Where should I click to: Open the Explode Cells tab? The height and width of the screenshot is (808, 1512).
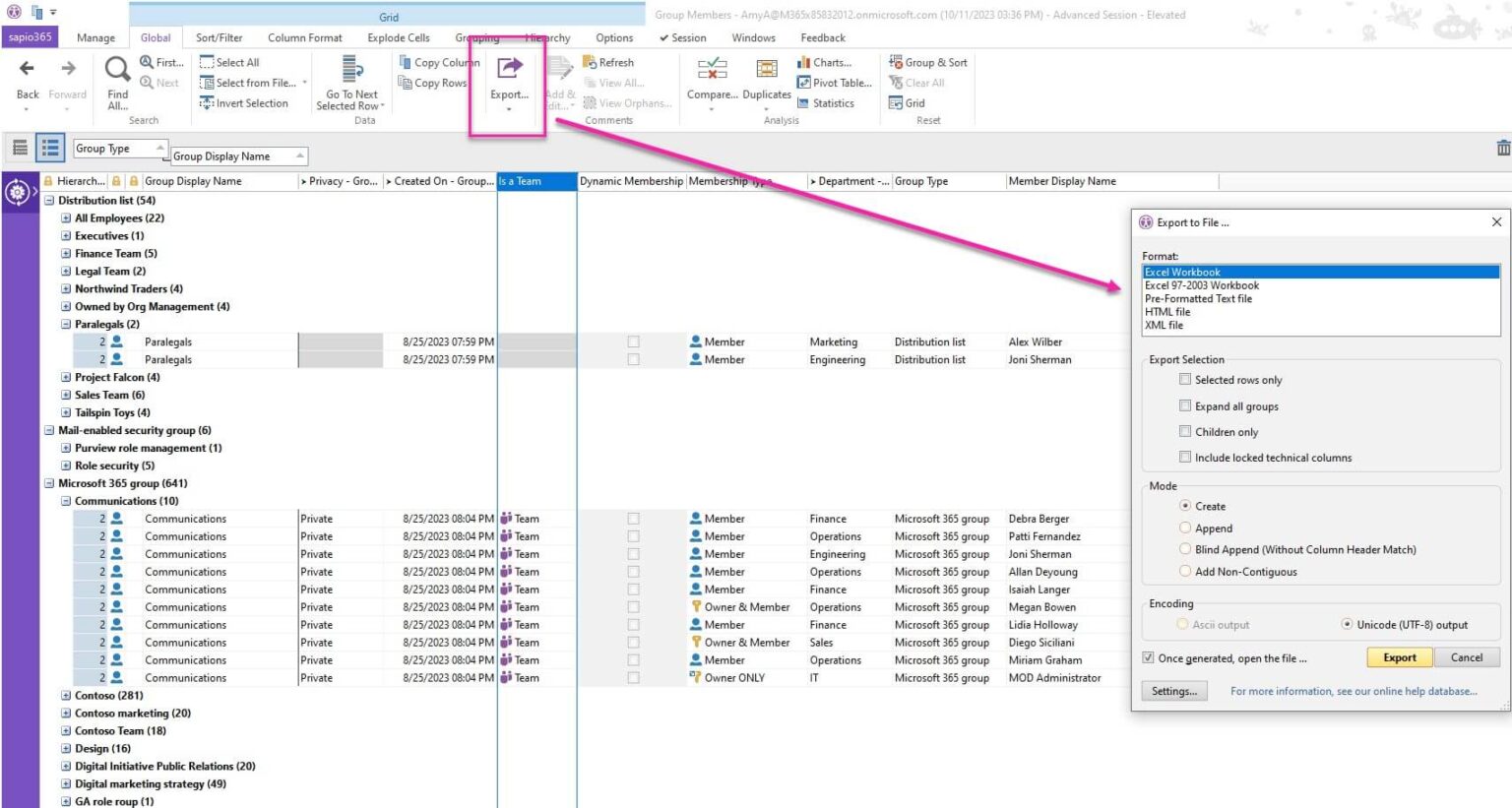399,37
